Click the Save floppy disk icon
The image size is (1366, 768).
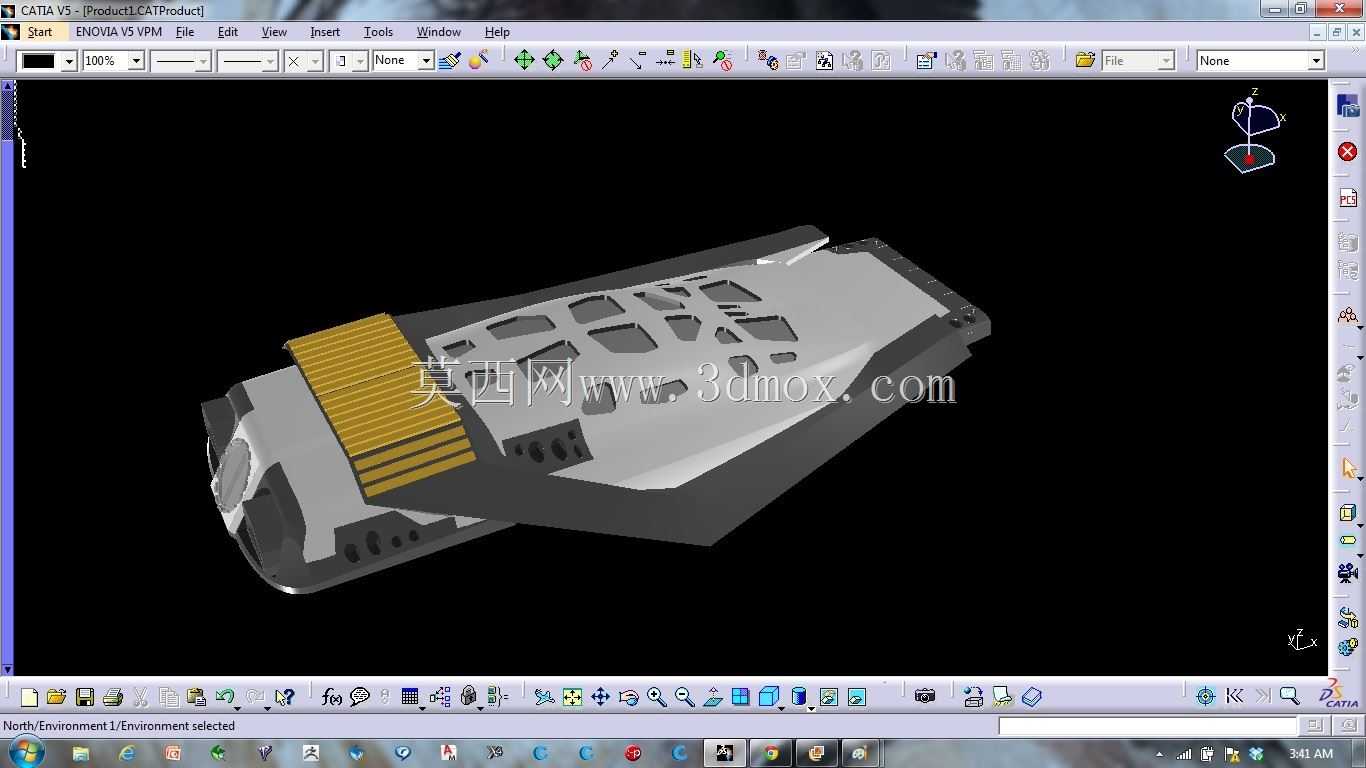85,697
